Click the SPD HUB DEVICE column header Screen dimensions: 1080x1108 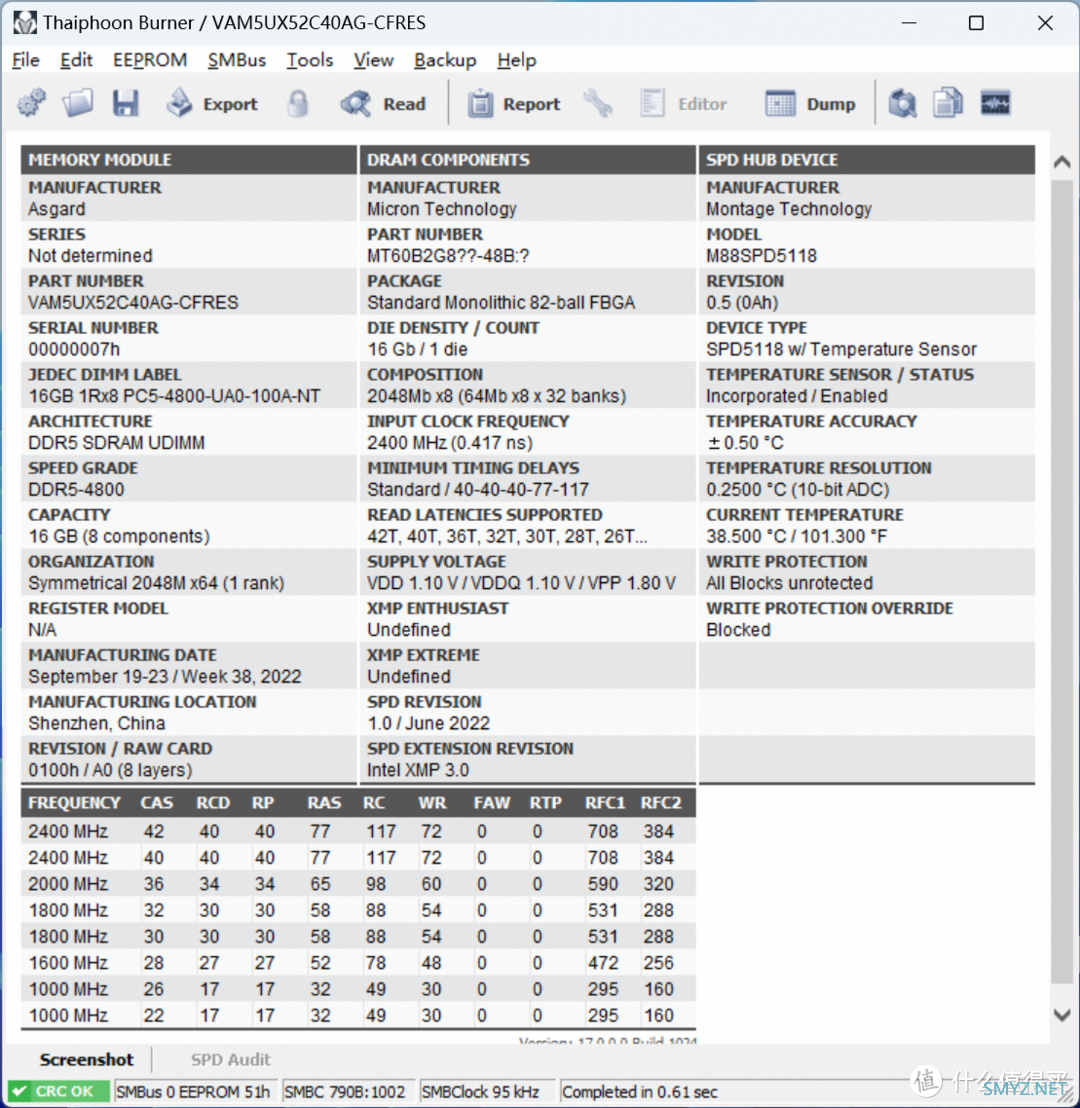point(867,160)
